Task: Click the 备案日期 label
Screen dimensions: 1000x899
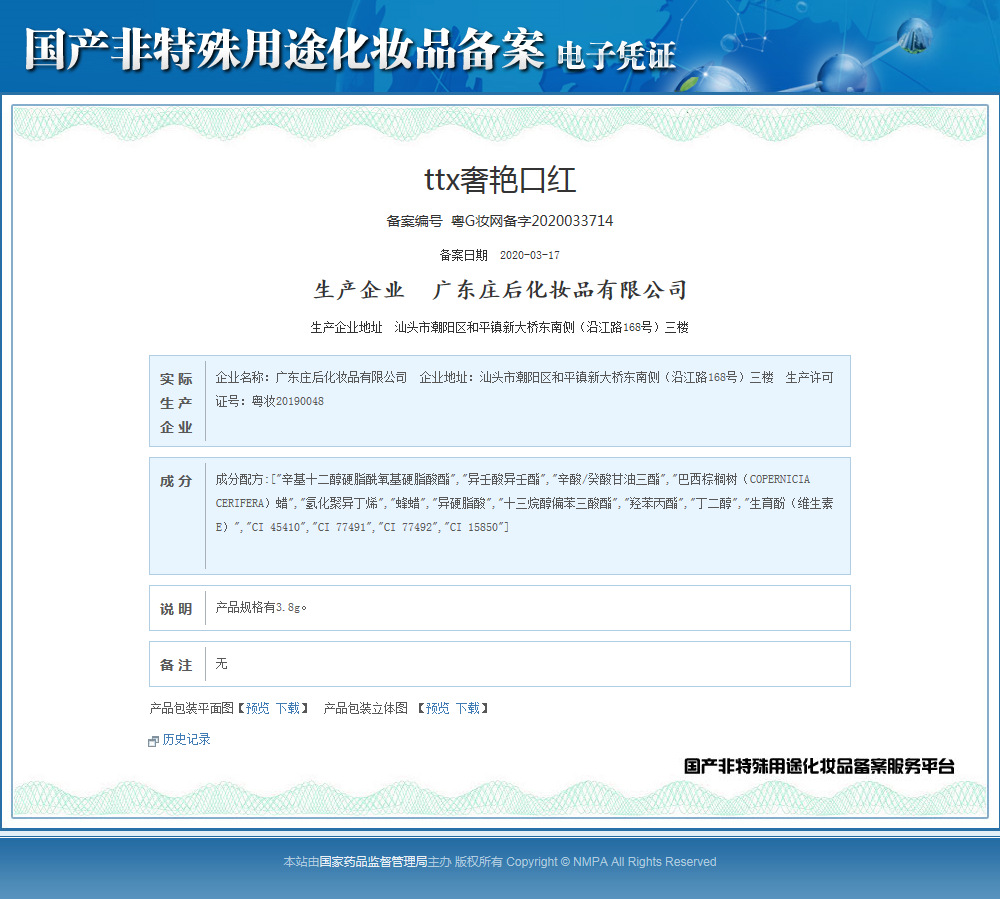Action: [x=464, y=256]
